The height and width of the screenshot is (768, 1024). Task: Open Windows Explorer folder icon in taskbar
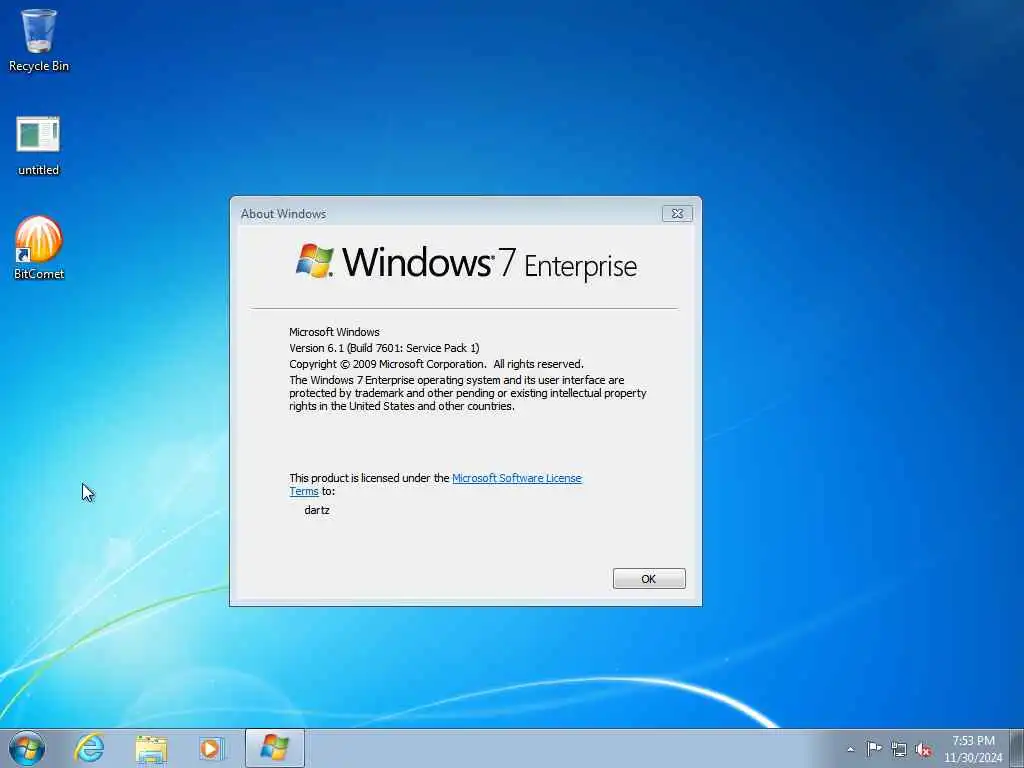coord(151,748)
